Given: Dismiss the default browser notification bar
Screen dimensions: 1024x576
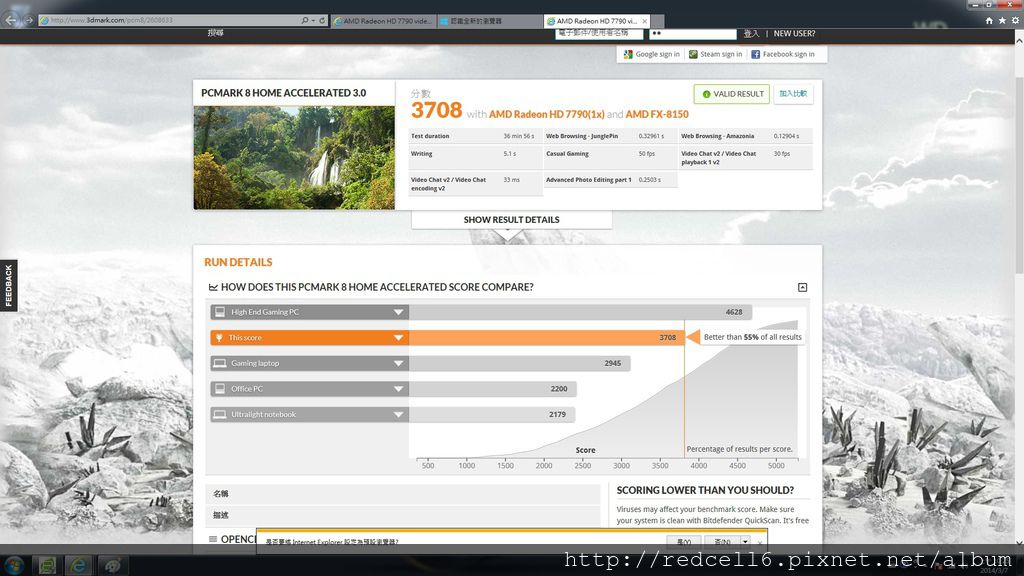Looking at the screenshot, I should [x=760, y=542].
